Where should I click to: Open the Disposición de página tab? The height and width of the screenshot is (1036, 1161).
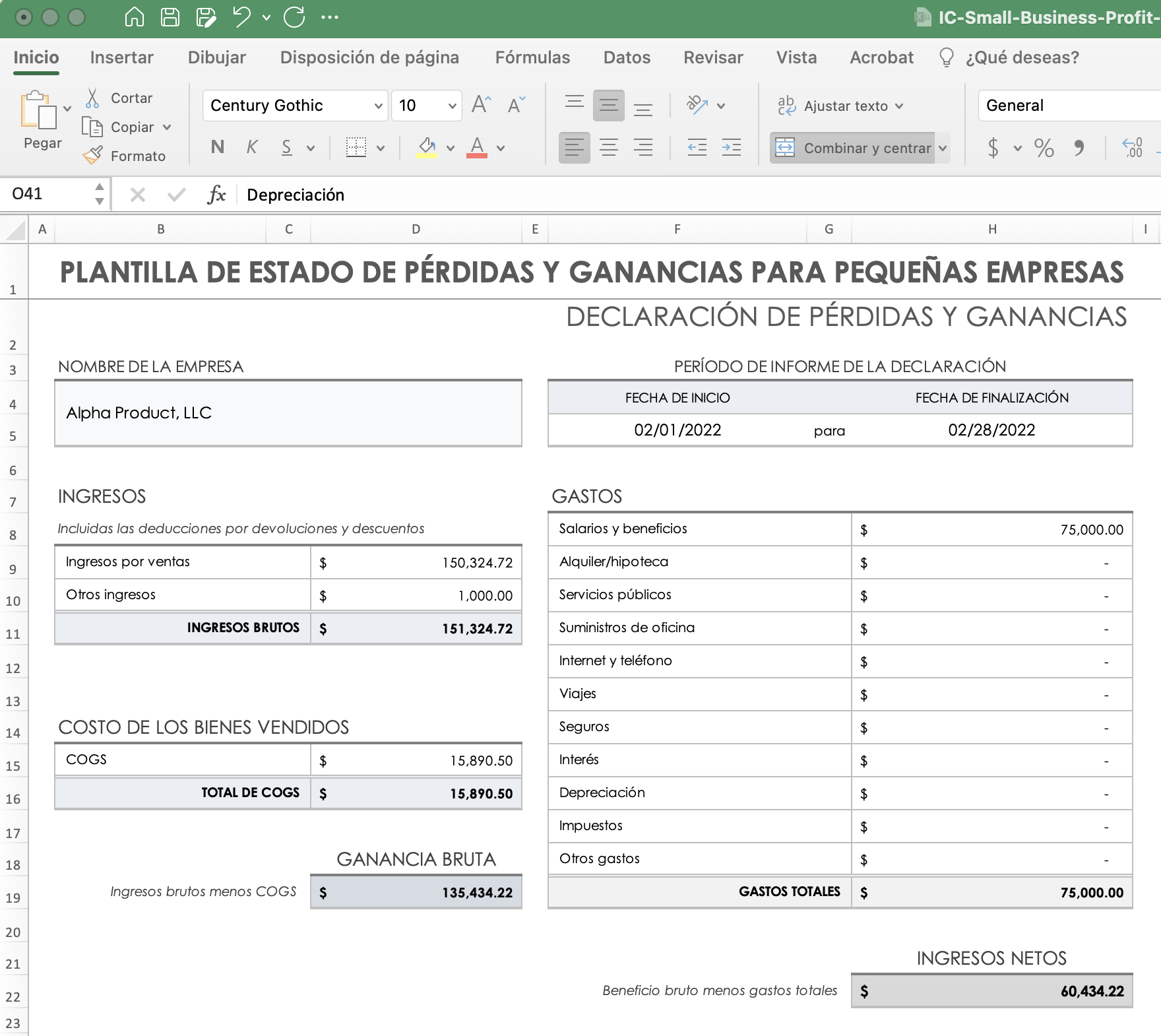(x=369, y=57)
